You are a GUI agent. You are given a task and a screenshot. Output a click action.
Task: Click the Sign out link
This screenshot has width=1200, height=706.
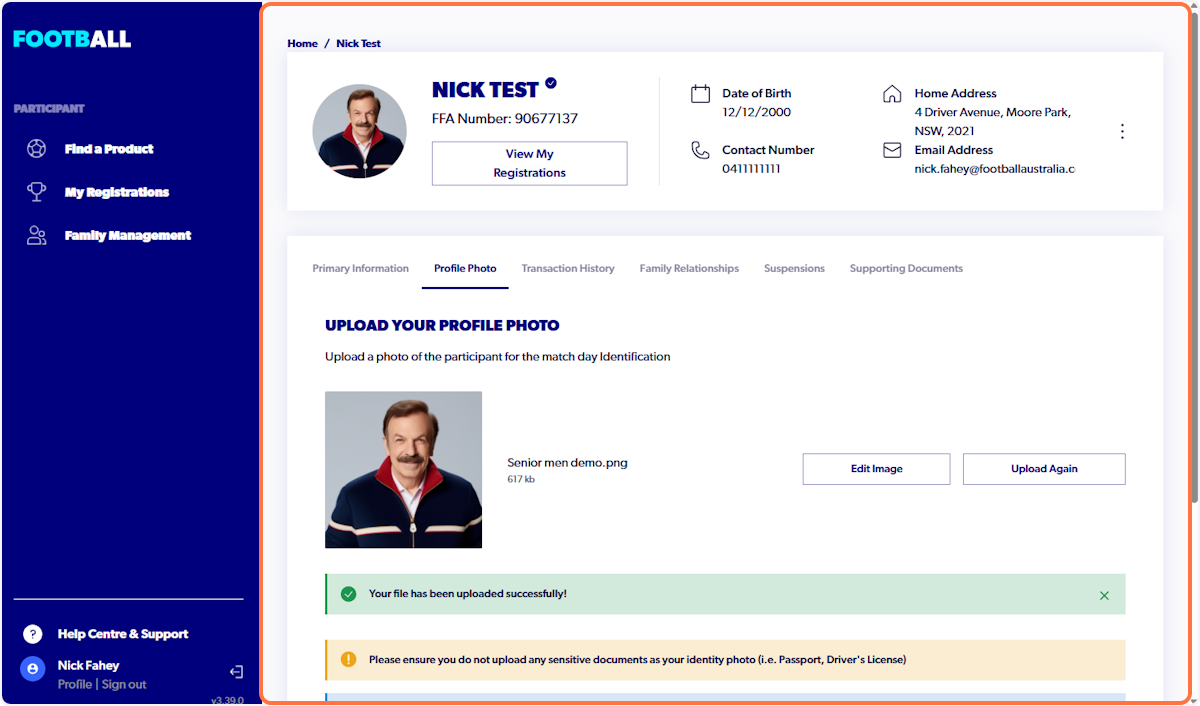(x=124, y=685)
